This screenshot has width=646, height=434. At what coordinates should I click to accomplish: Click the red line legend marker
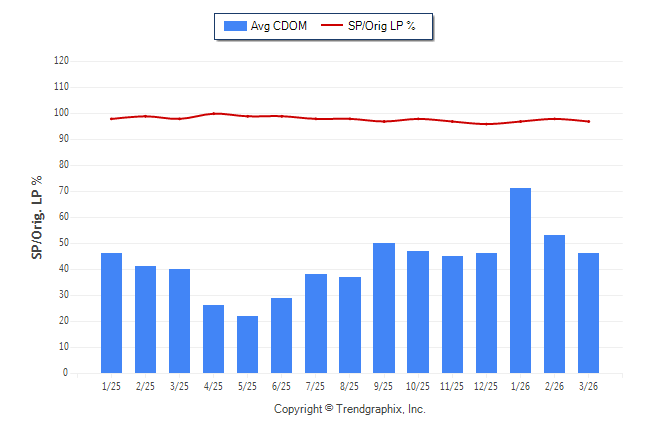(x=331, y=26)
